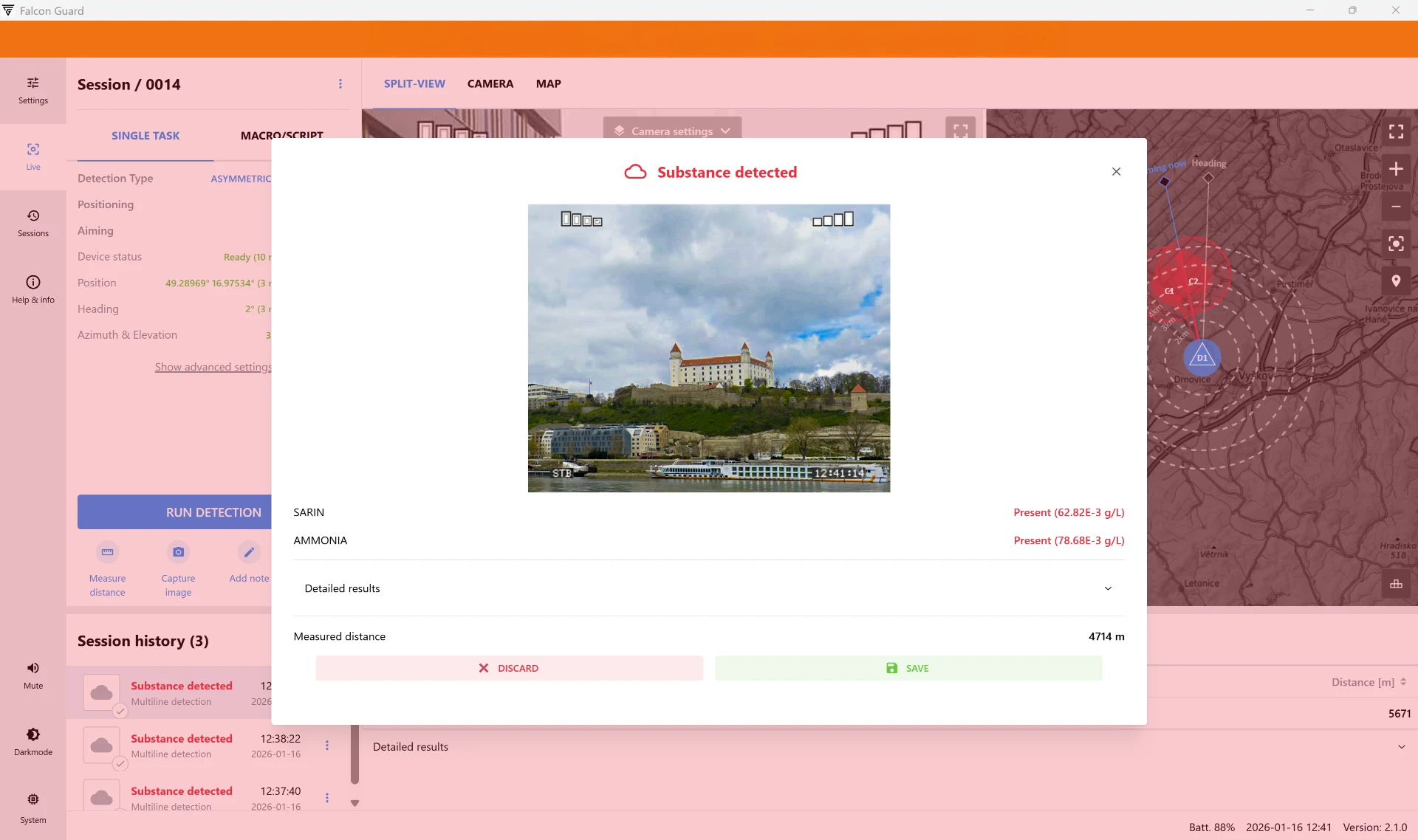Open the Session 0014 three-dot menu
The image size is (1418, 840).
point(340,84)
